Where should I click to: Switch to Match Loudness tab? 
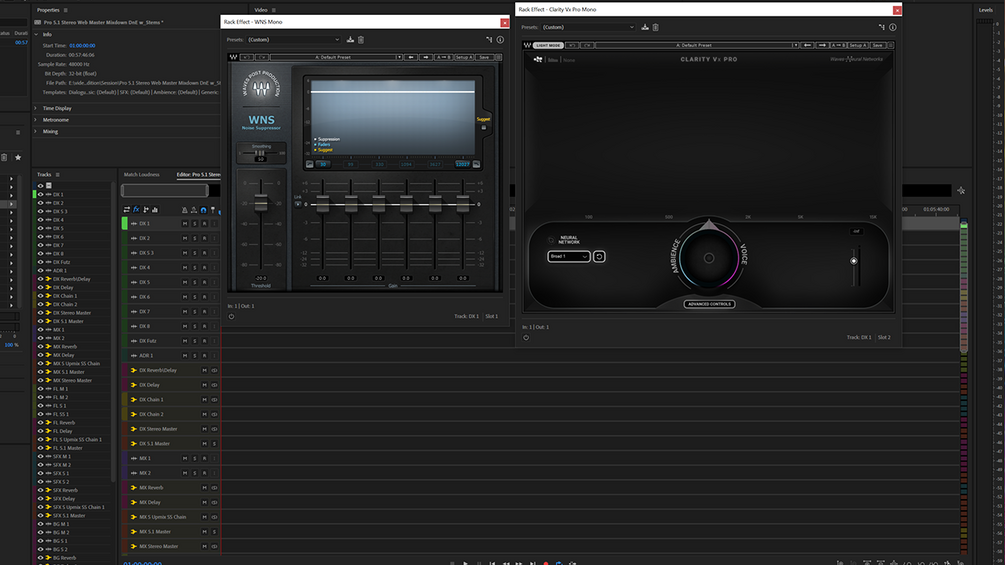[x=142, y=174]
